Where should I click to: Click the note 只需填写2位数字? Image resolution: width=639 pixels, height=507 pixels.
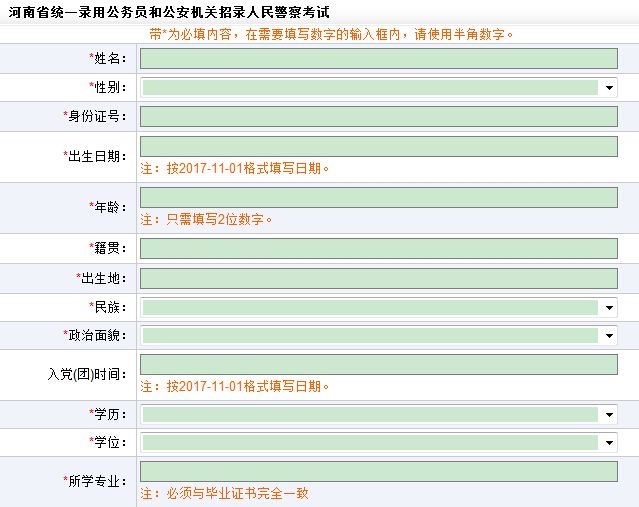point(206,220)
